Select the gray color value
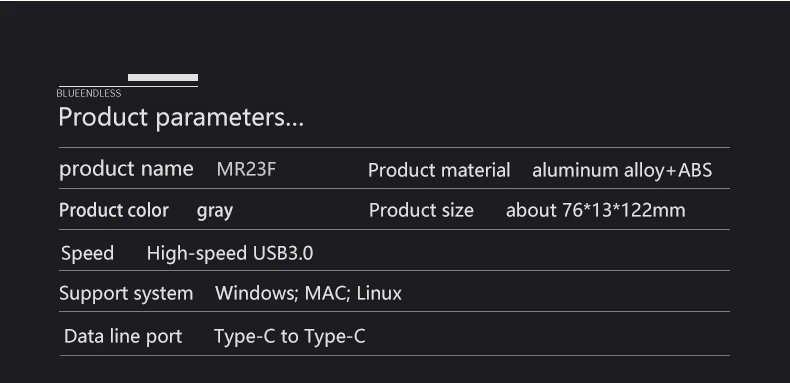790x383 pixels. click(x=215, y=211)
